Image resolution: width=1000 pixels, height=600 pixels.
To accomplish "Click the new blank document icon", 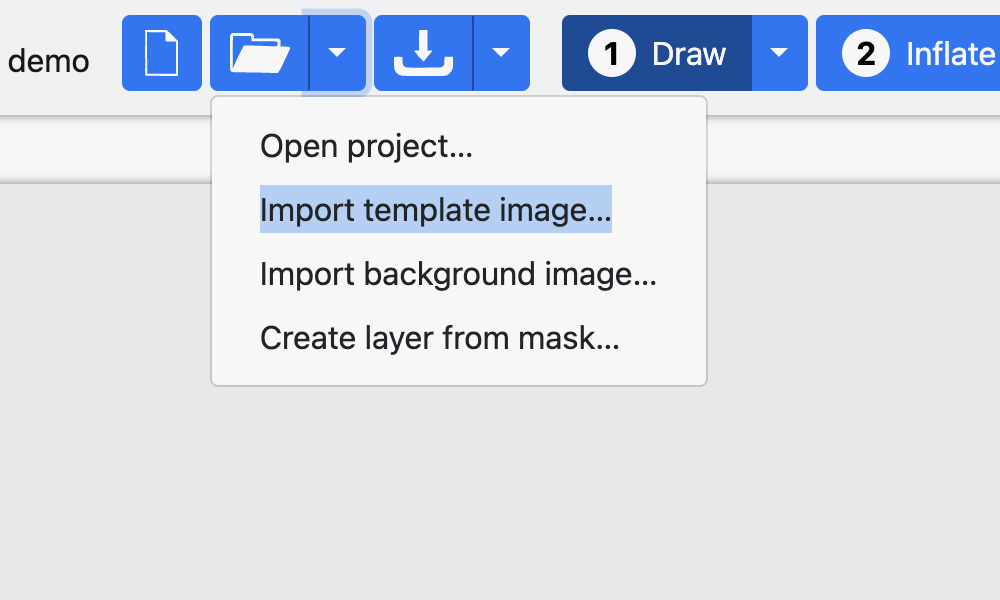I will [162, 53].
